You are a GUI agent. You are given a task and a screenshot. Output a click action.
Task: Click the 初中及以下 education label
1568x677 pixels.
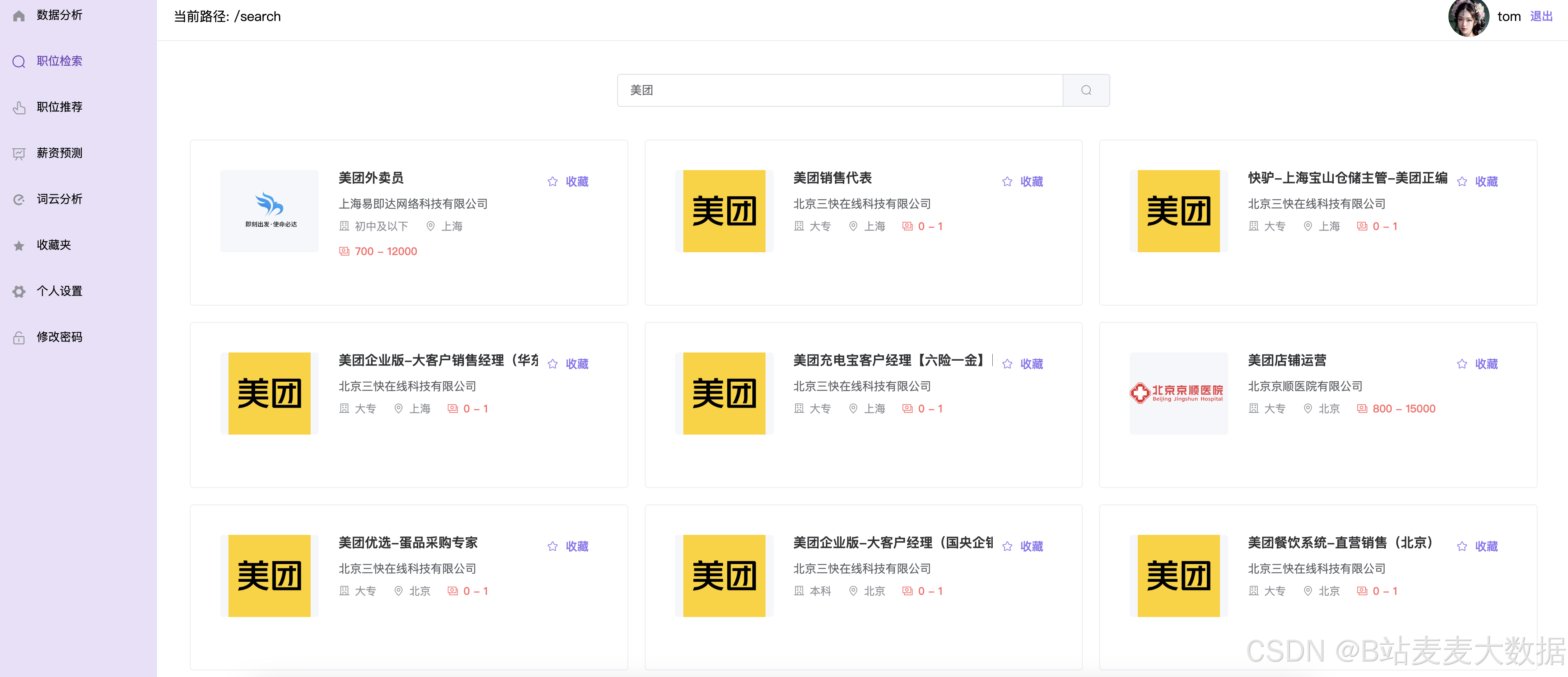(381, 226)
